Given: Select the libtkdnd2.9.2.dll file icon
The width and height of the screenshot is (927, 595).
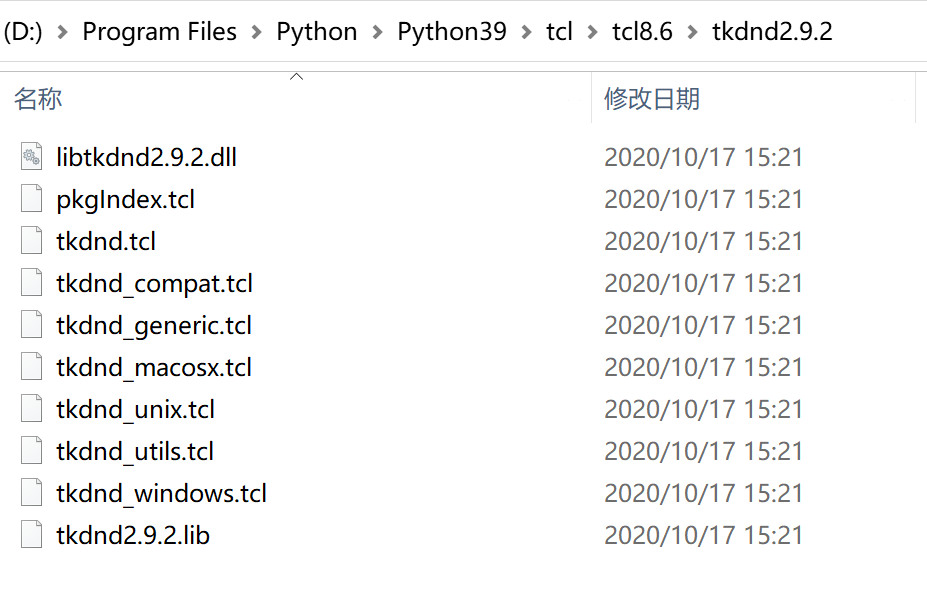Looking at the screenshot, I should point(30,156).
